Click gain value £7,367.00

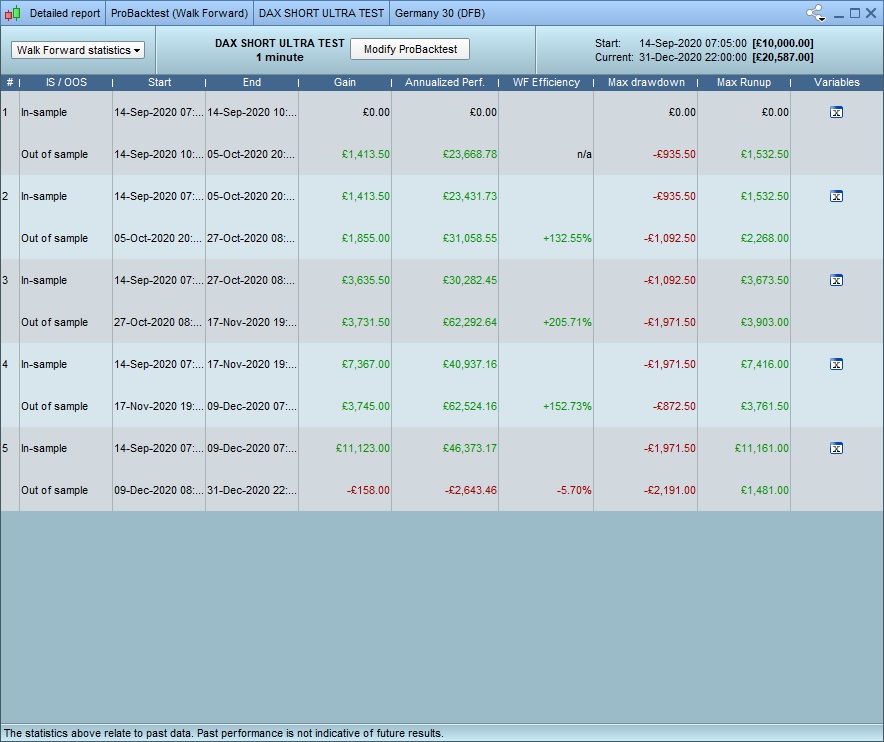[x=365, y=364]
